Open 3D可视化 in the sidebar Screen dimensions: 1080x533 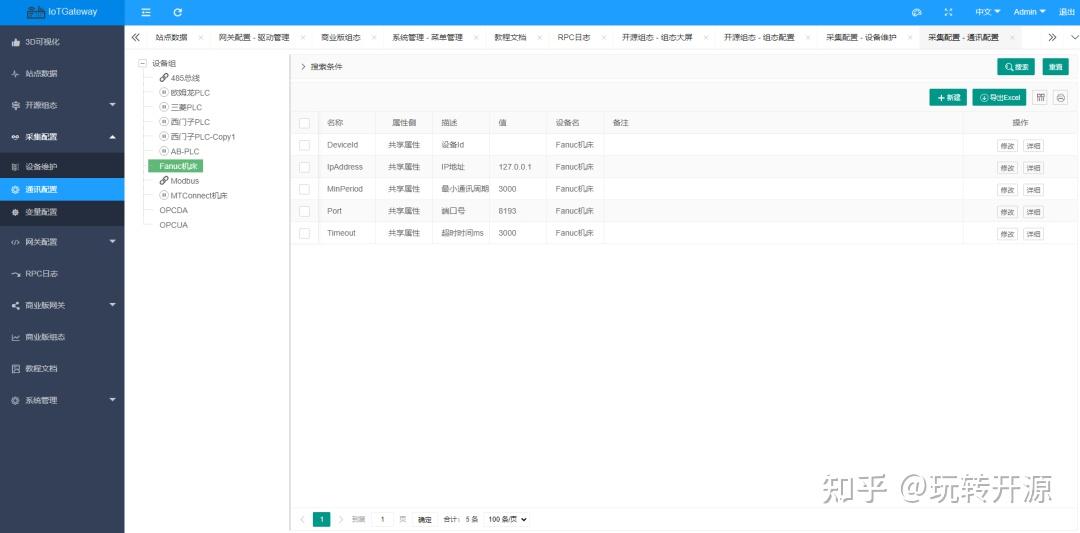click(62, 42)
